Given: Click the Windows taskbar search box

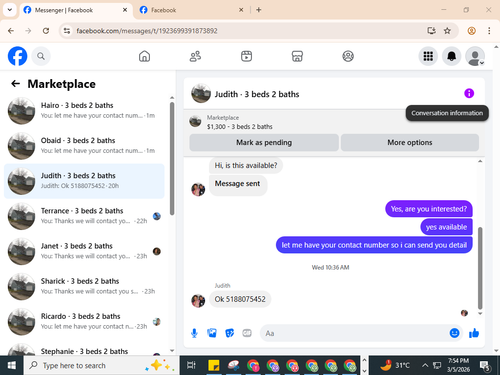Looking at the screenshot, I should pyautogui.click(x=101, y=365).
